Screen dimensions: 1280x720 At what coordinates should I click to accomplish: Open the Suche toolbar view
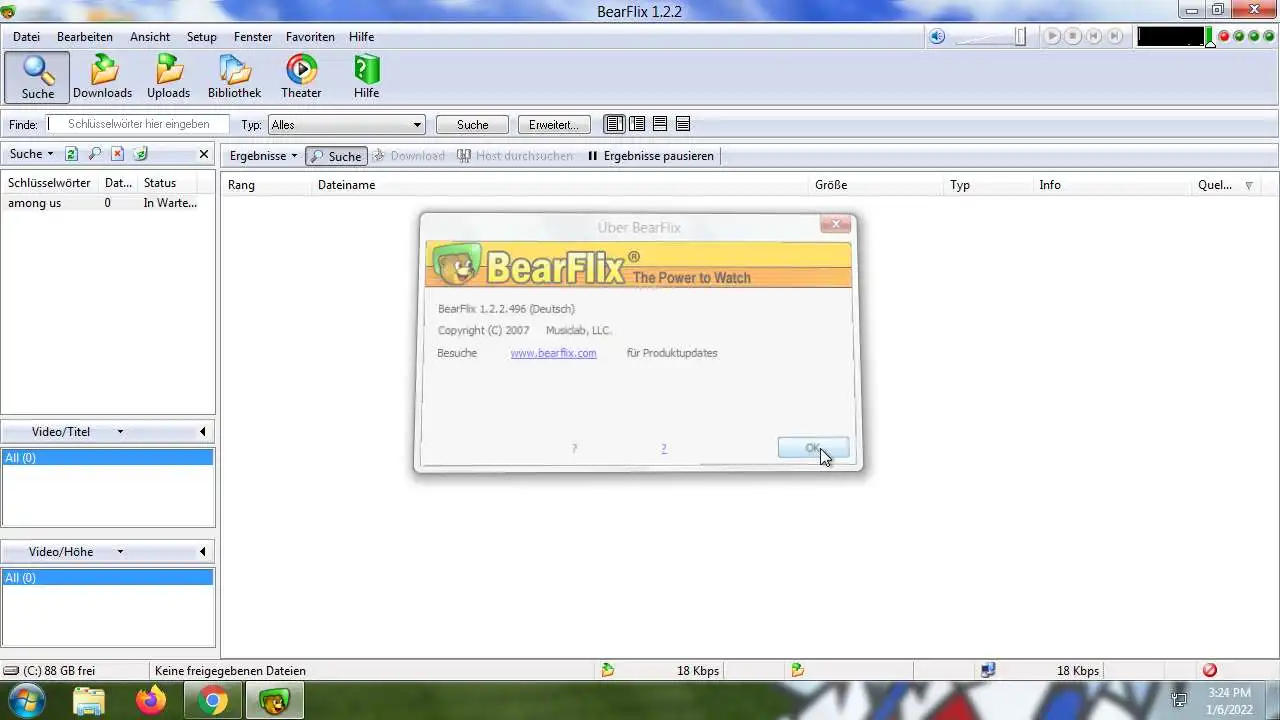click(38, 77)
